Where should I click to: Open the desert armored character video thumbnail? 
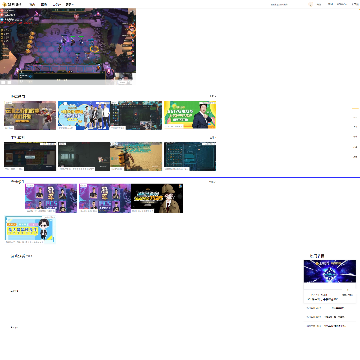136,157
